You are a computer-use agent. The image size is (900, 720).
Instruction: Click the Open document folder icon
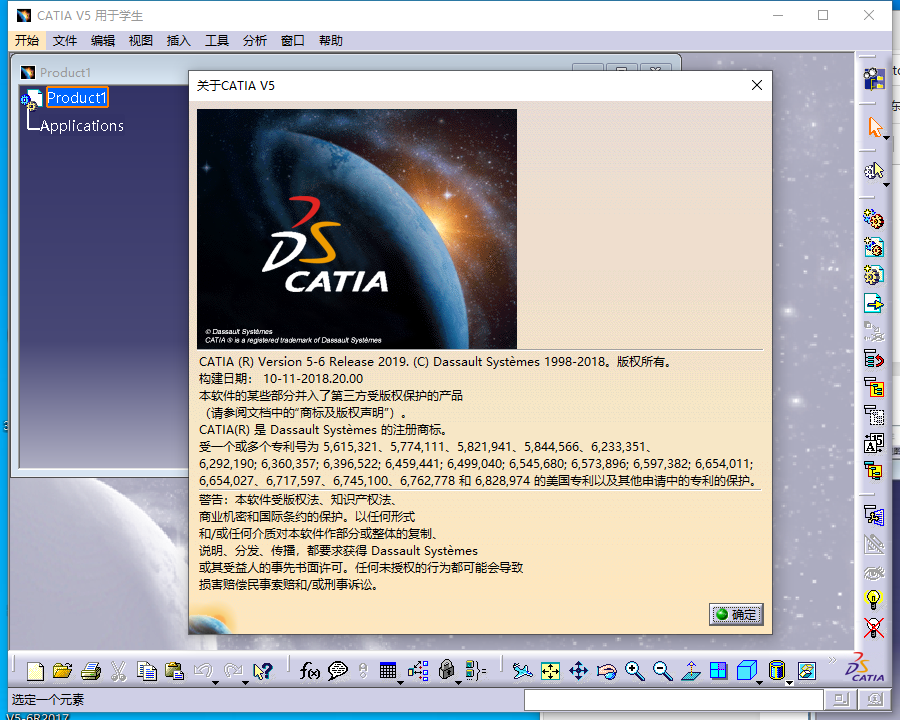pos(62,671)
